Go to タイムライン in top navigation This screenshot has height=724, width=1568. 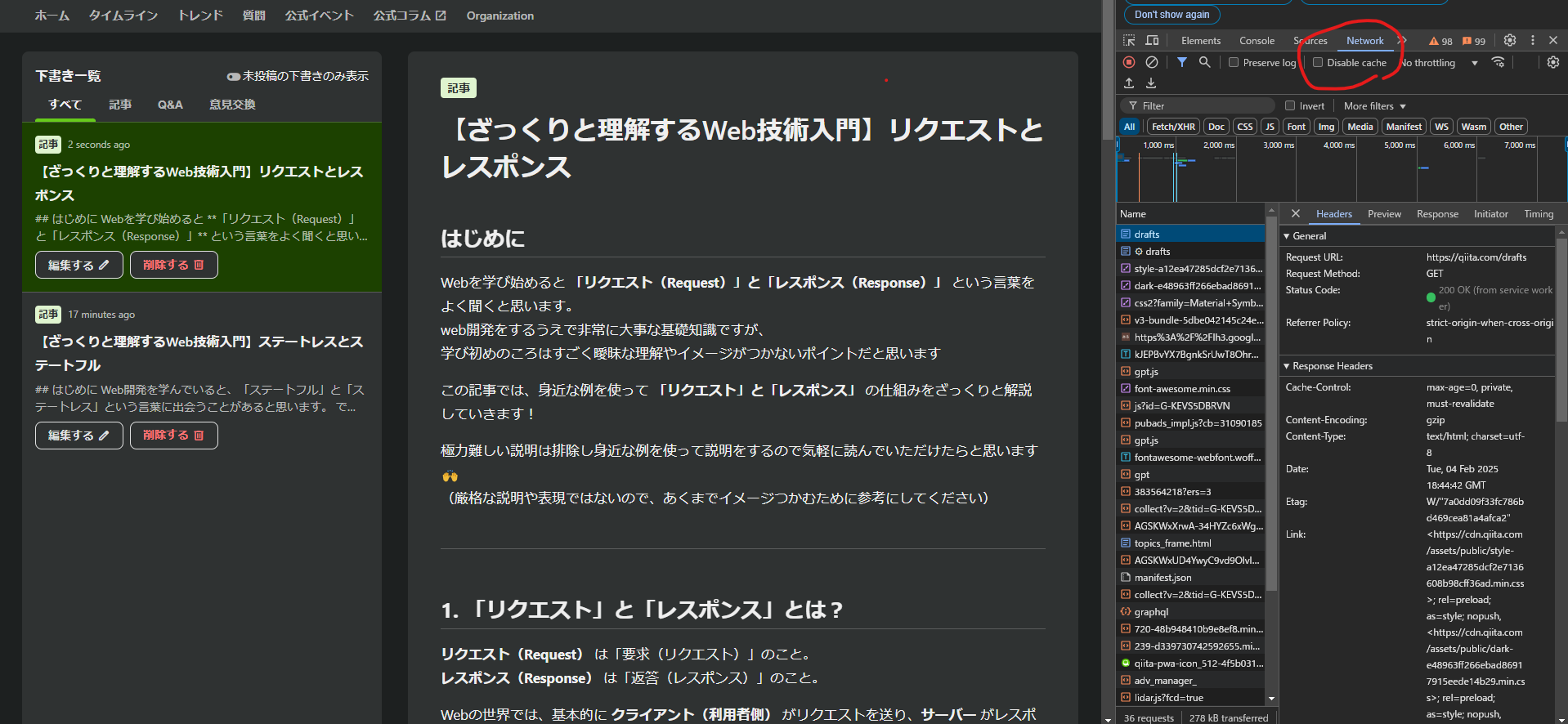tap(123, 16)
